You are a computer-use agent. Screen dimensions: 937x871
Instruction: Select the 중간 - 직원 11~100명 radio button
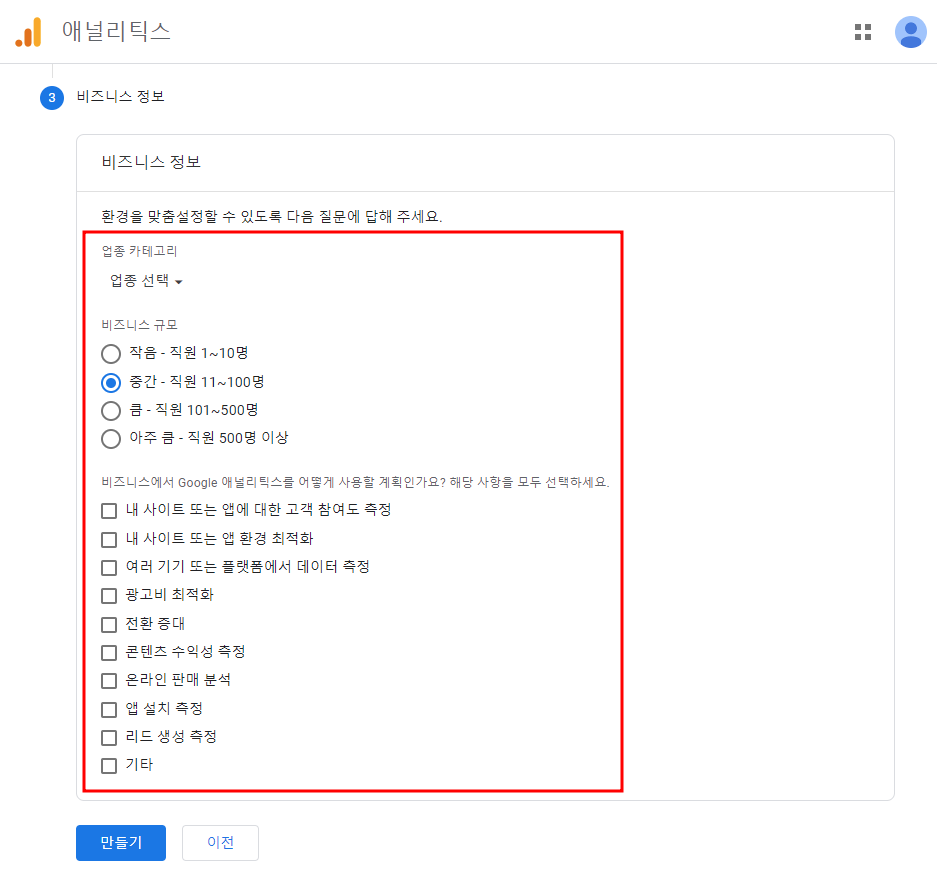[x=111, y=382]
